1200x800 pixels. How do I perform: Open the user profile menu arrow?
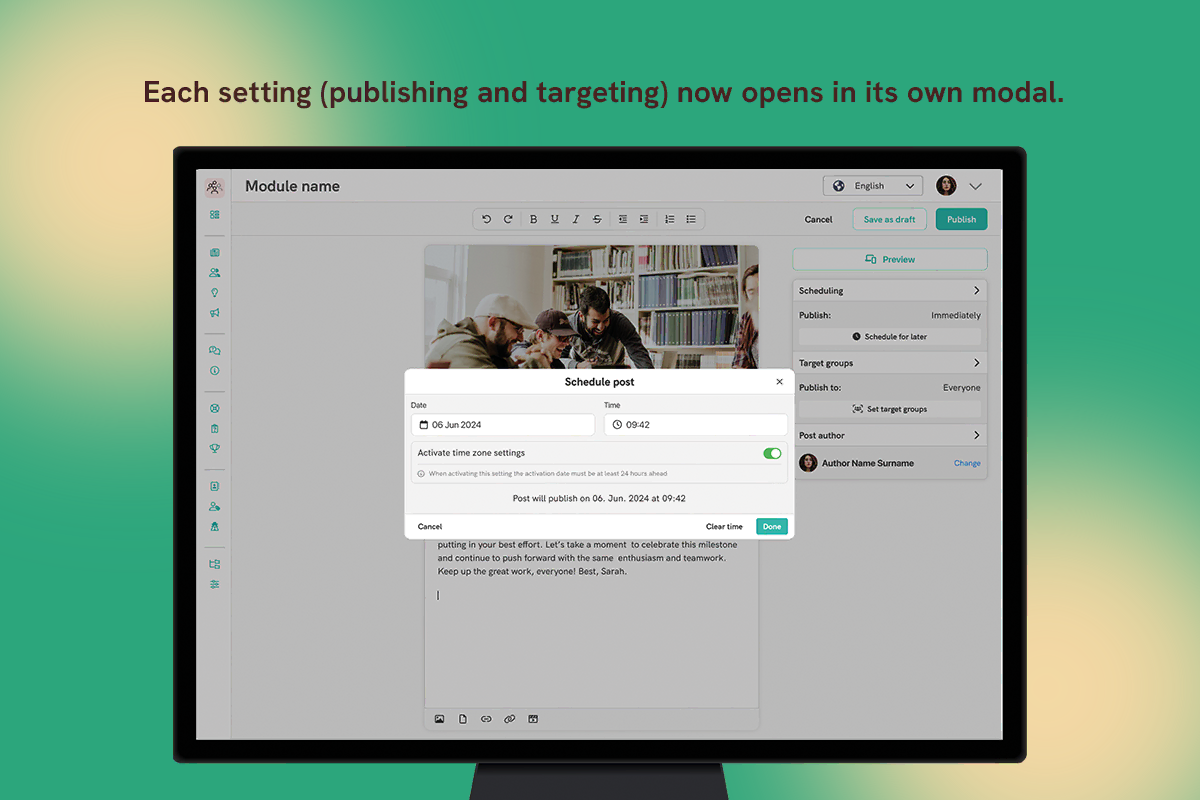[x=976, y=186]
